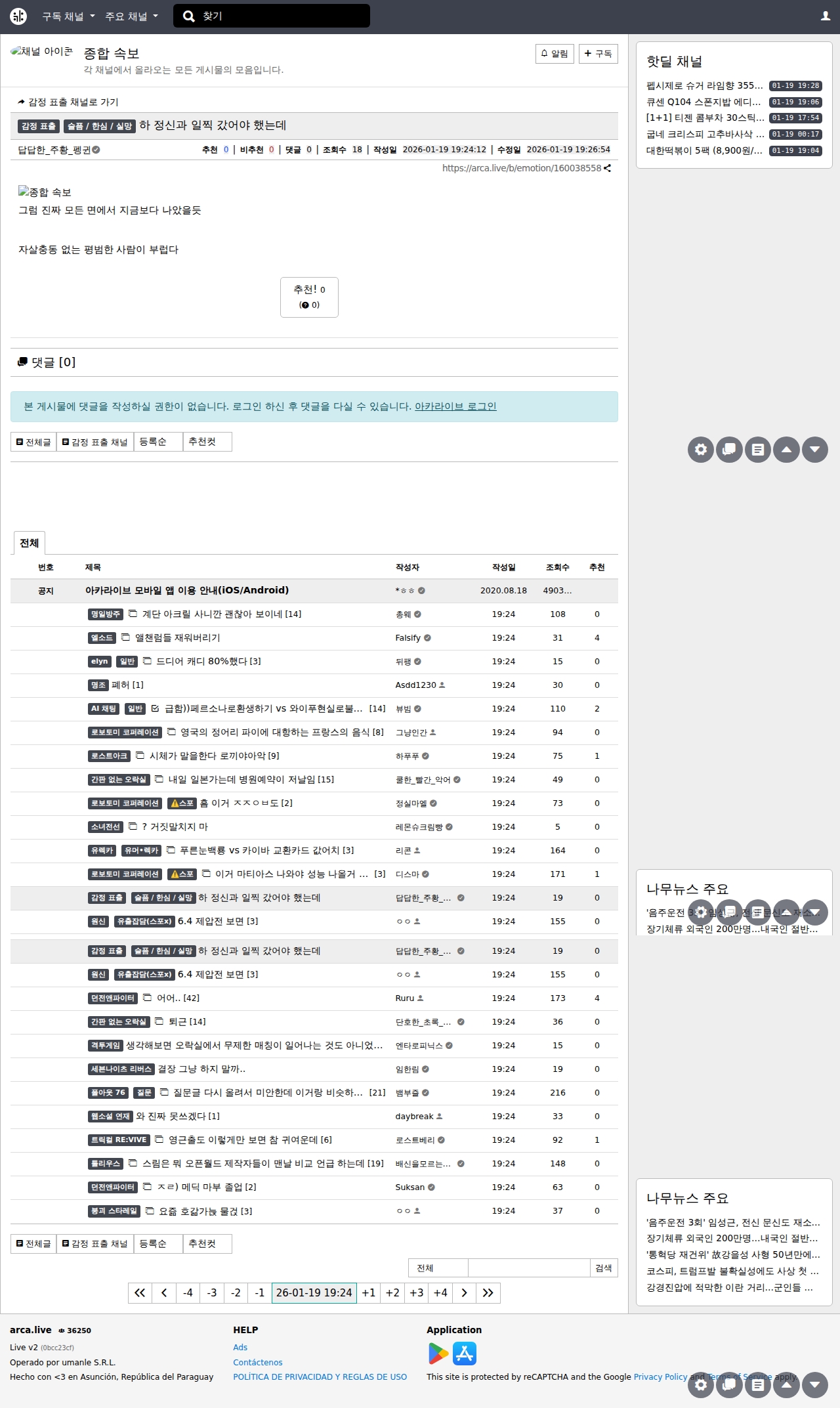Screen dimensions: 840x1408
Task: Open news item 통혁당 재건위 故강을성
Action: (733, 1254)
